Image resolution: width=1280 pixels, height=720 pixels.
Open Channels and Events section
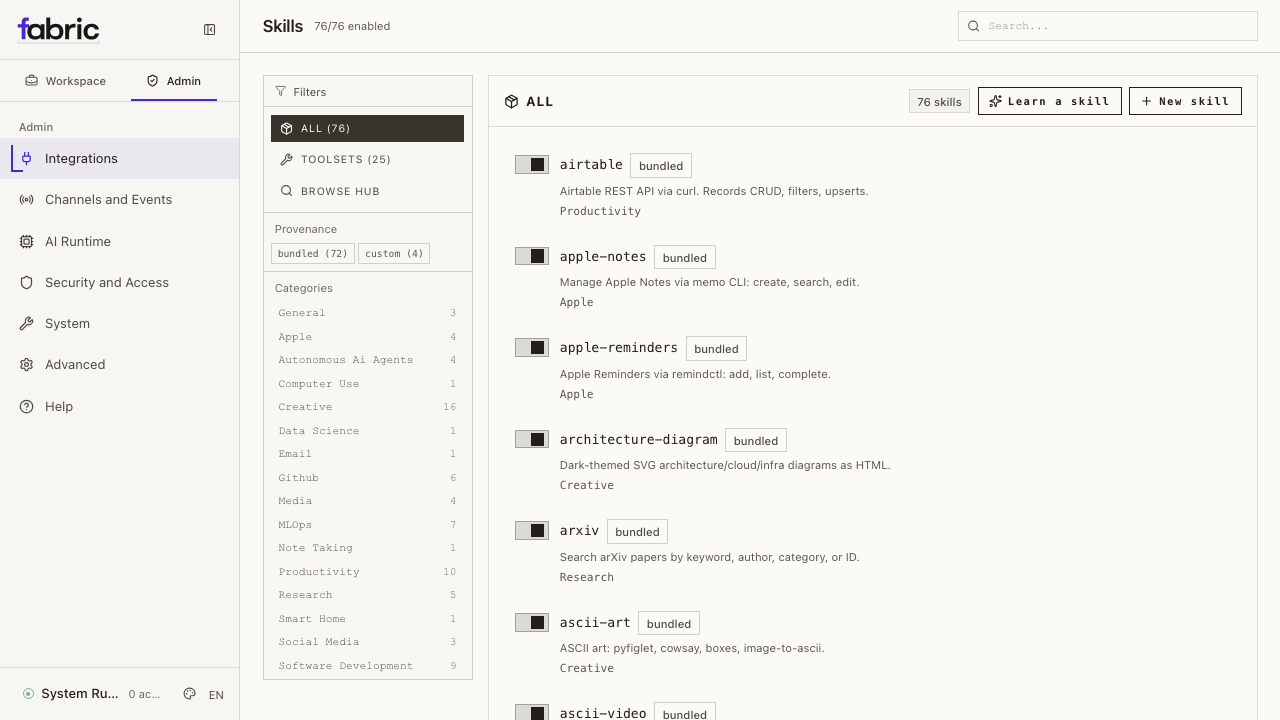point(120,200)
